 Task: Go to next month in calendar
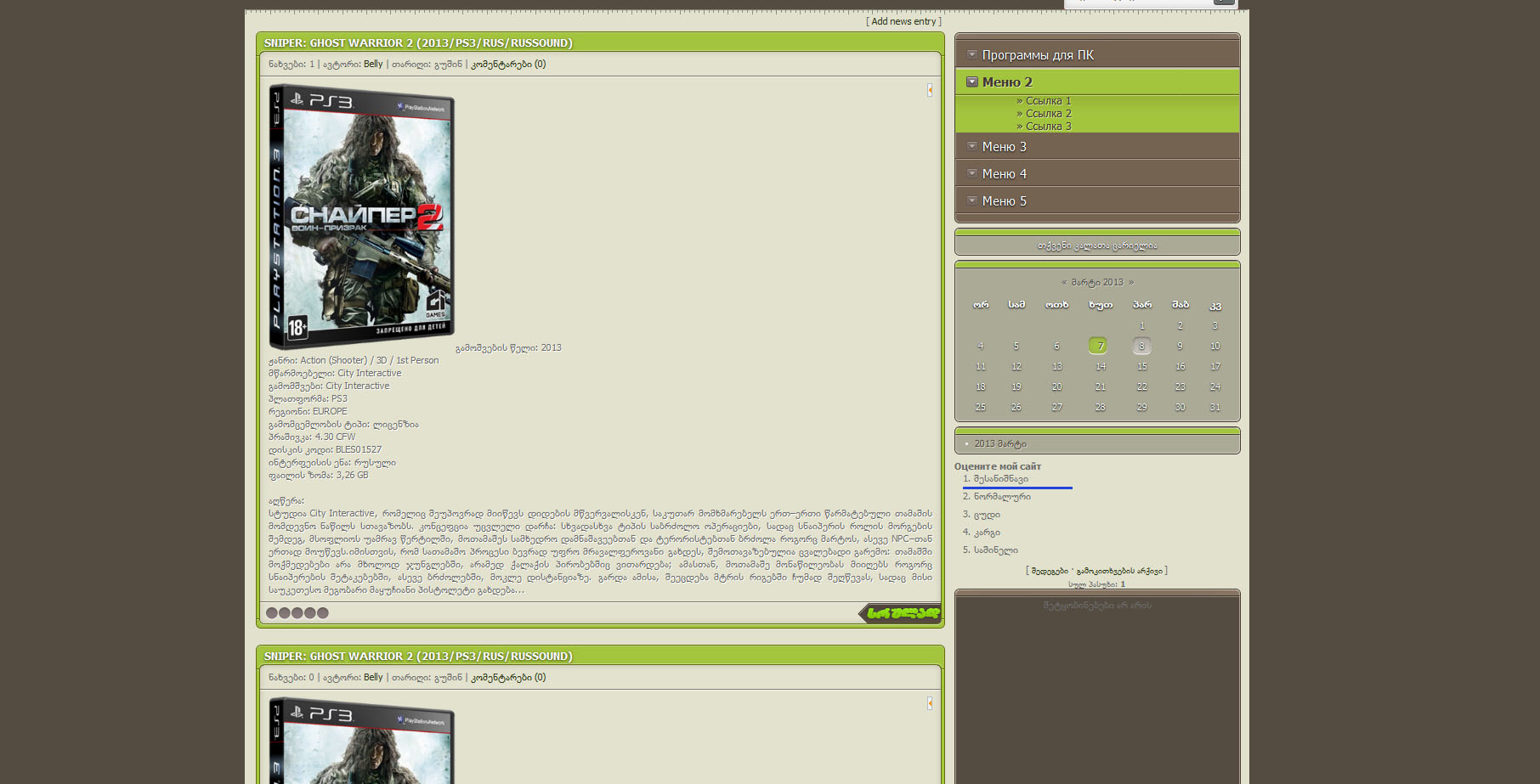1130,282
